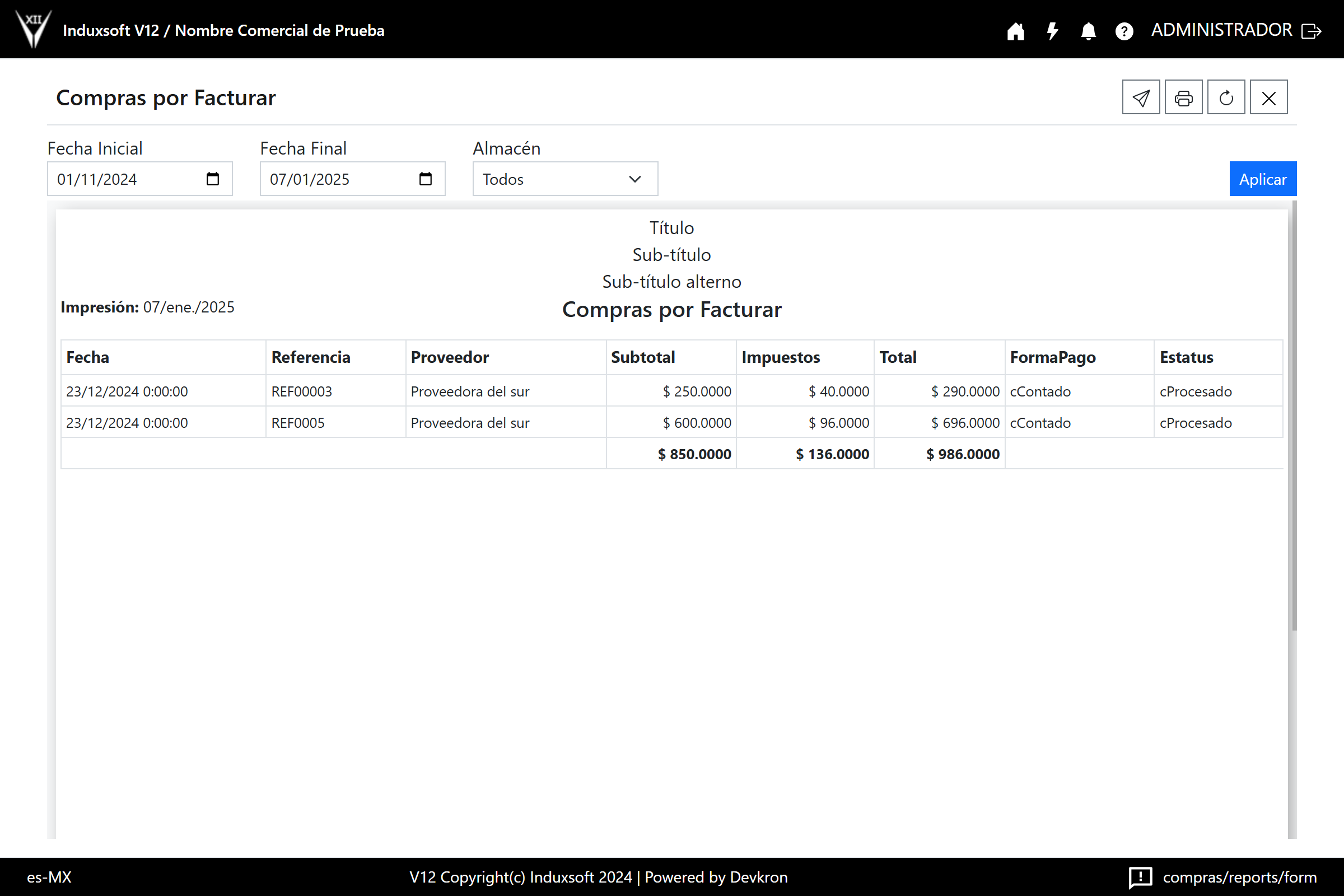
Task: Go to the Home icon
Action: point(1015,31)
